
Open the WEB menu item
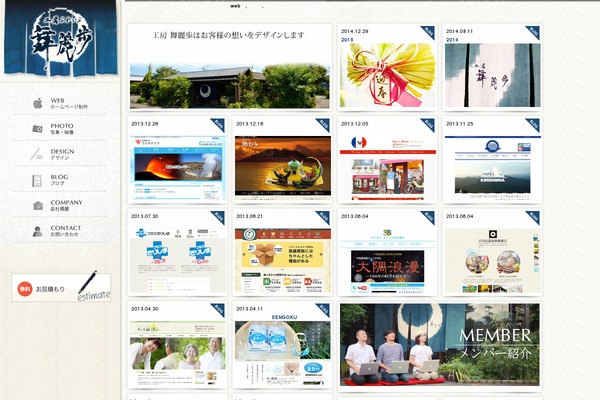[x=60, y=103]
